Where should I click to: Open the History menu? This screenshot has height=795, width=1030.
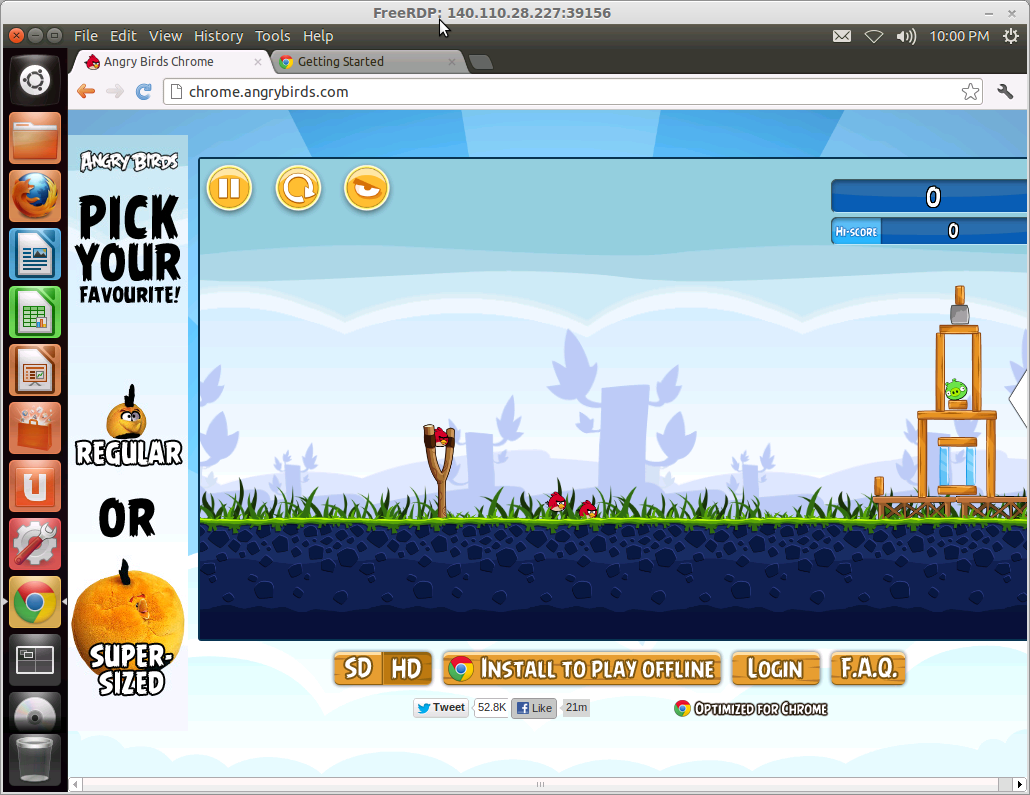coord(218,36)
